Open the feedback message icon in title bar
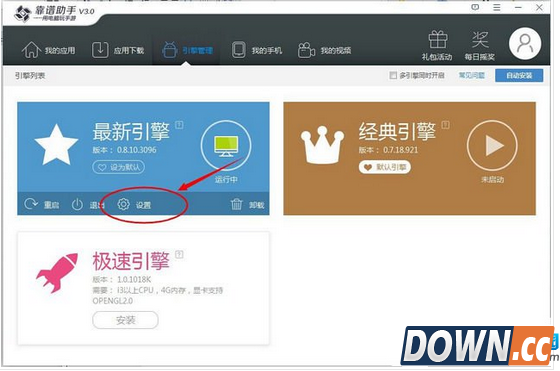560x371 pixels. pos(475,7)
